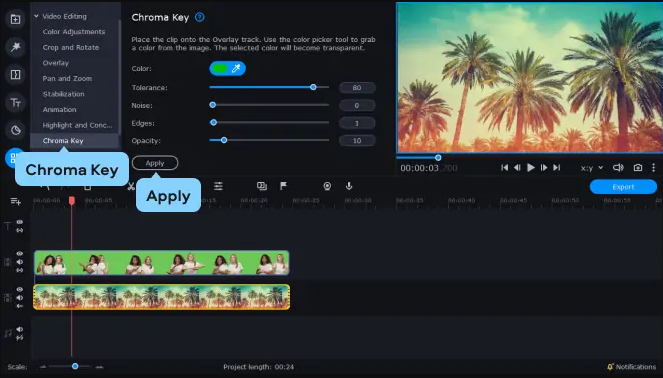
Task: Mute the main video track with palm clip
Action: tap(19, 298)
